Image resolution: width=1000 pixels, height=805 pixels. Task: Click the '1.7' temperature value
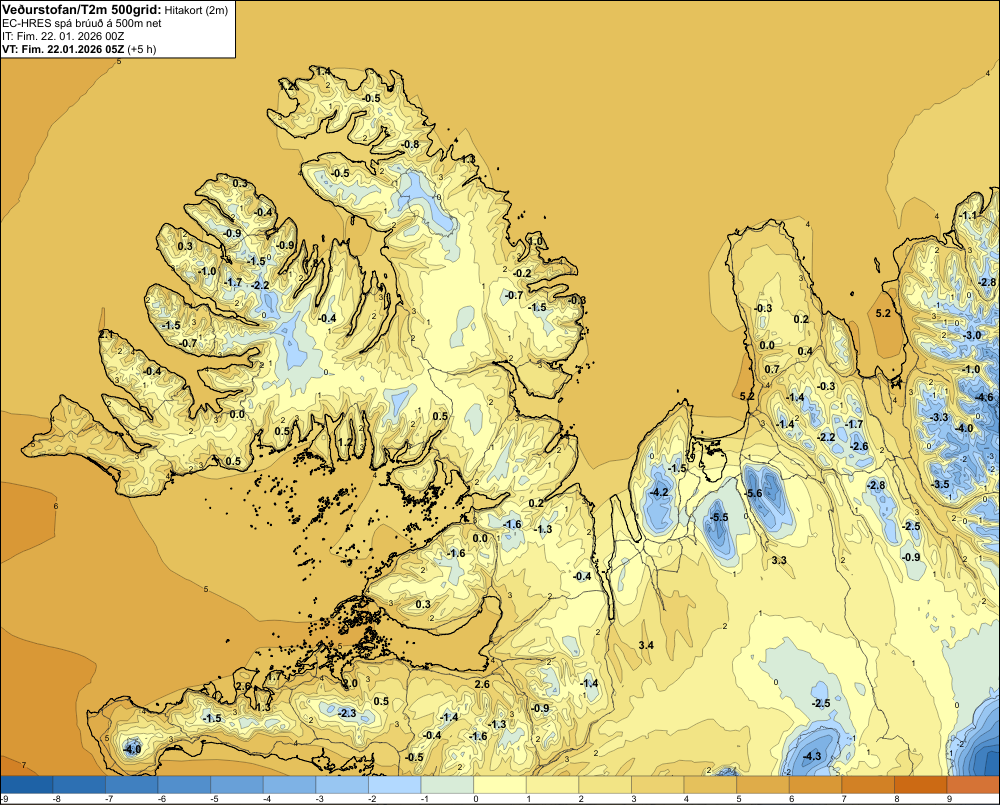point(275,676)
